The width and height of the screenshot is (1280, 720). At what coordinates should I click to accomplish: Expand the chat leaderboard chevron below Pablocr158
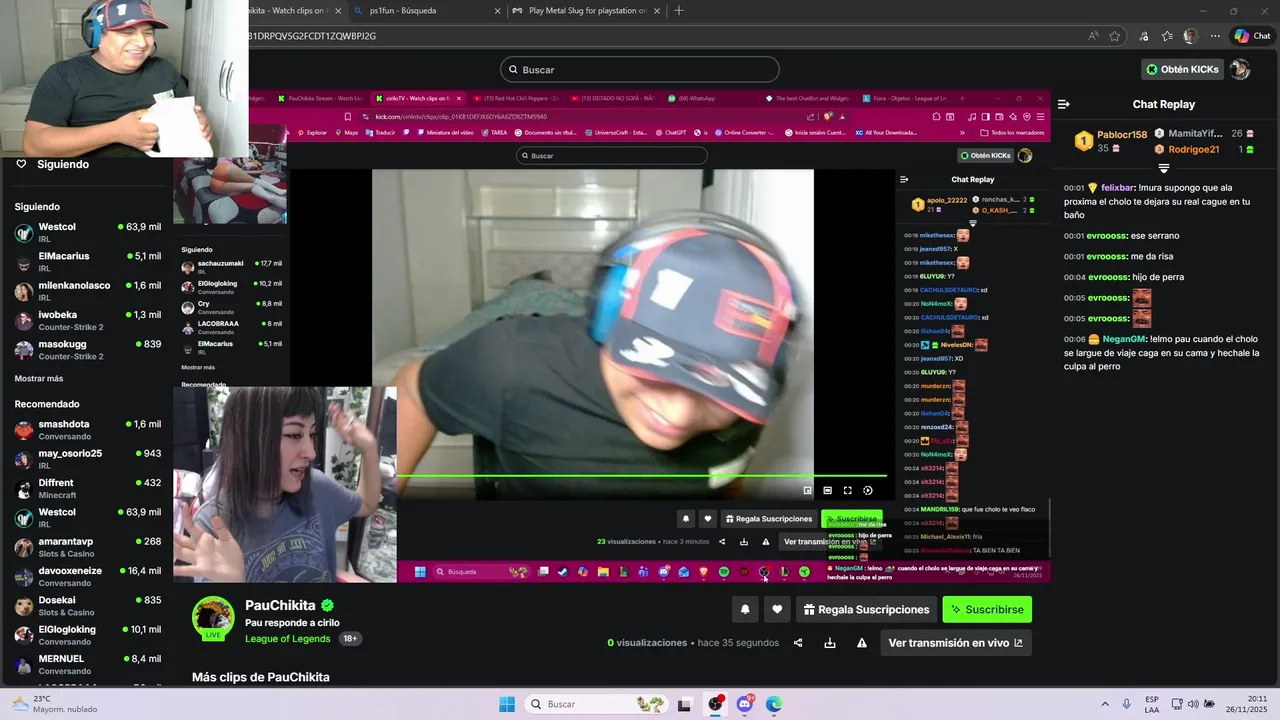point(1163,168)
